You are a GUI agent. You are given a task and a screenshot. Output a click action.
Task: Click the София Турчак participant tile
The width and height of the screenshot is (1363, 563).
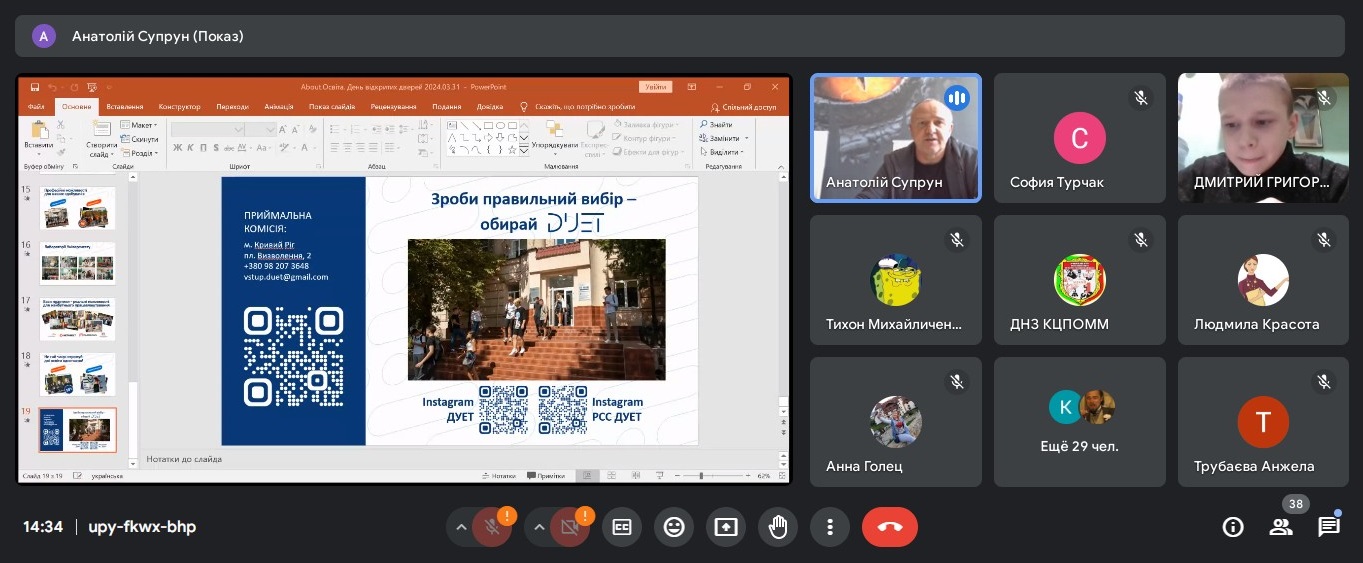[1080, 138]
